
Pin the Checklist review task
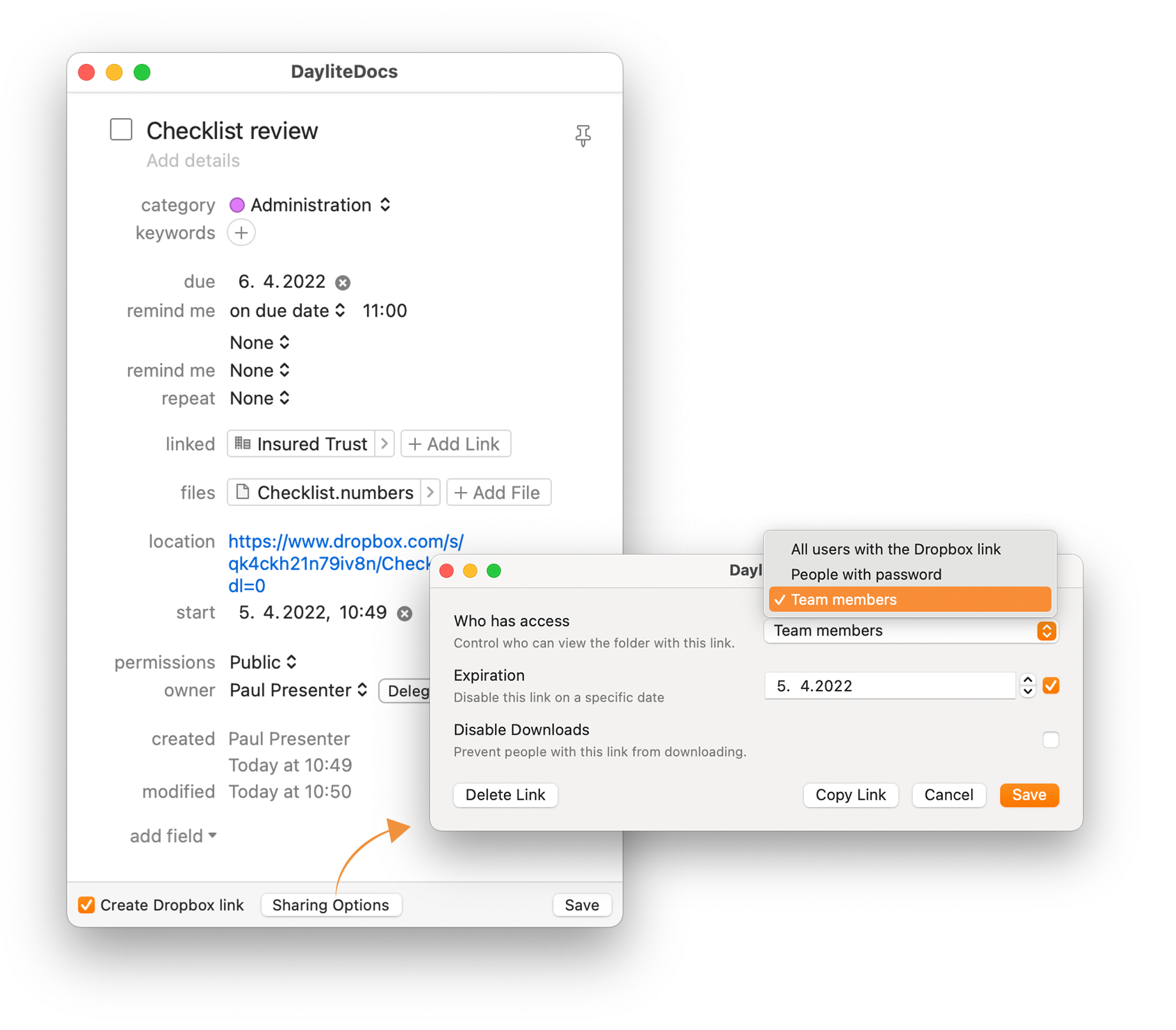[x=583, y=135]
